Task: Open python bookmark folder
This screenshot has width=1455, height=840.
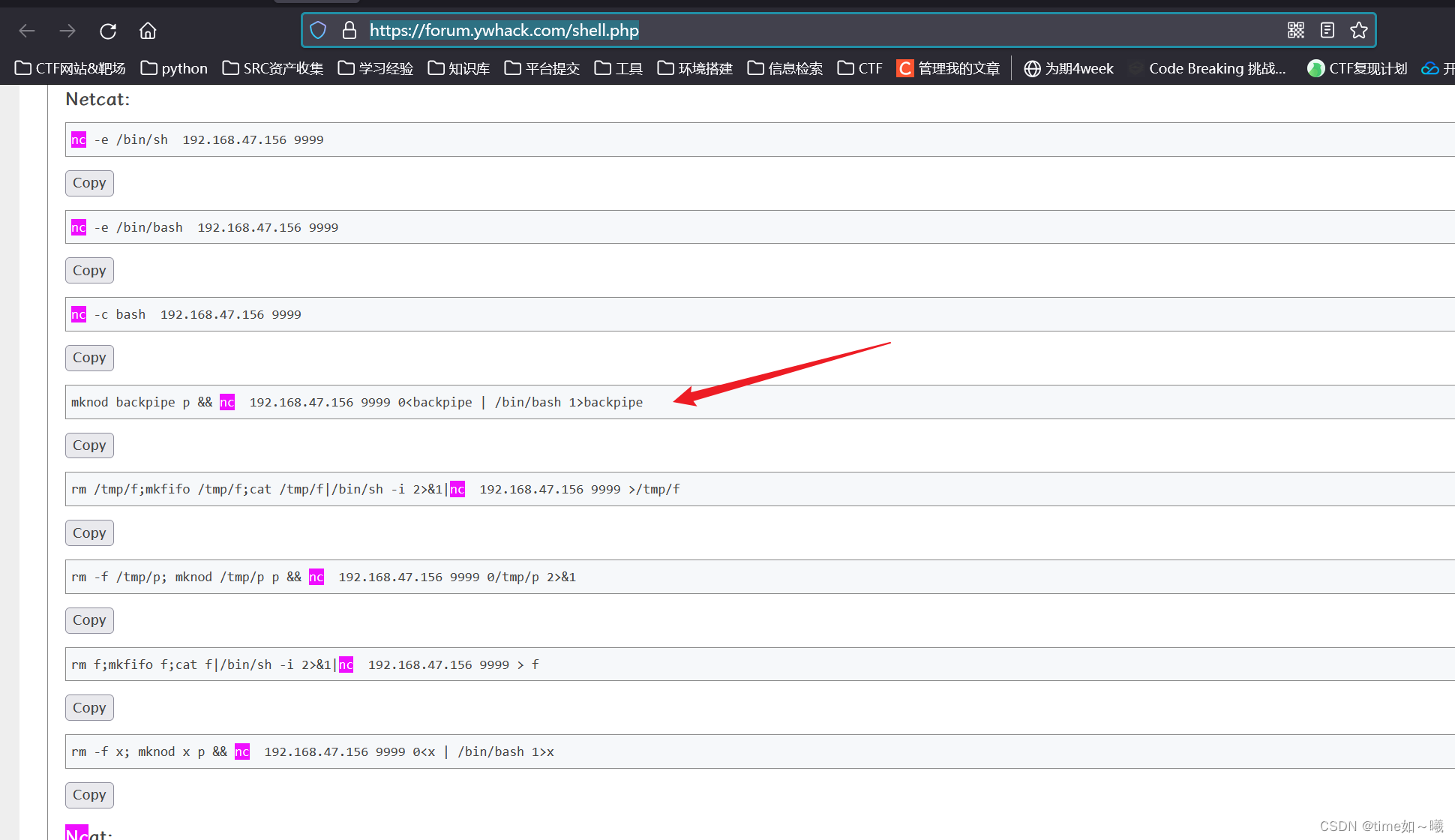Action: (x=175, y=68)
